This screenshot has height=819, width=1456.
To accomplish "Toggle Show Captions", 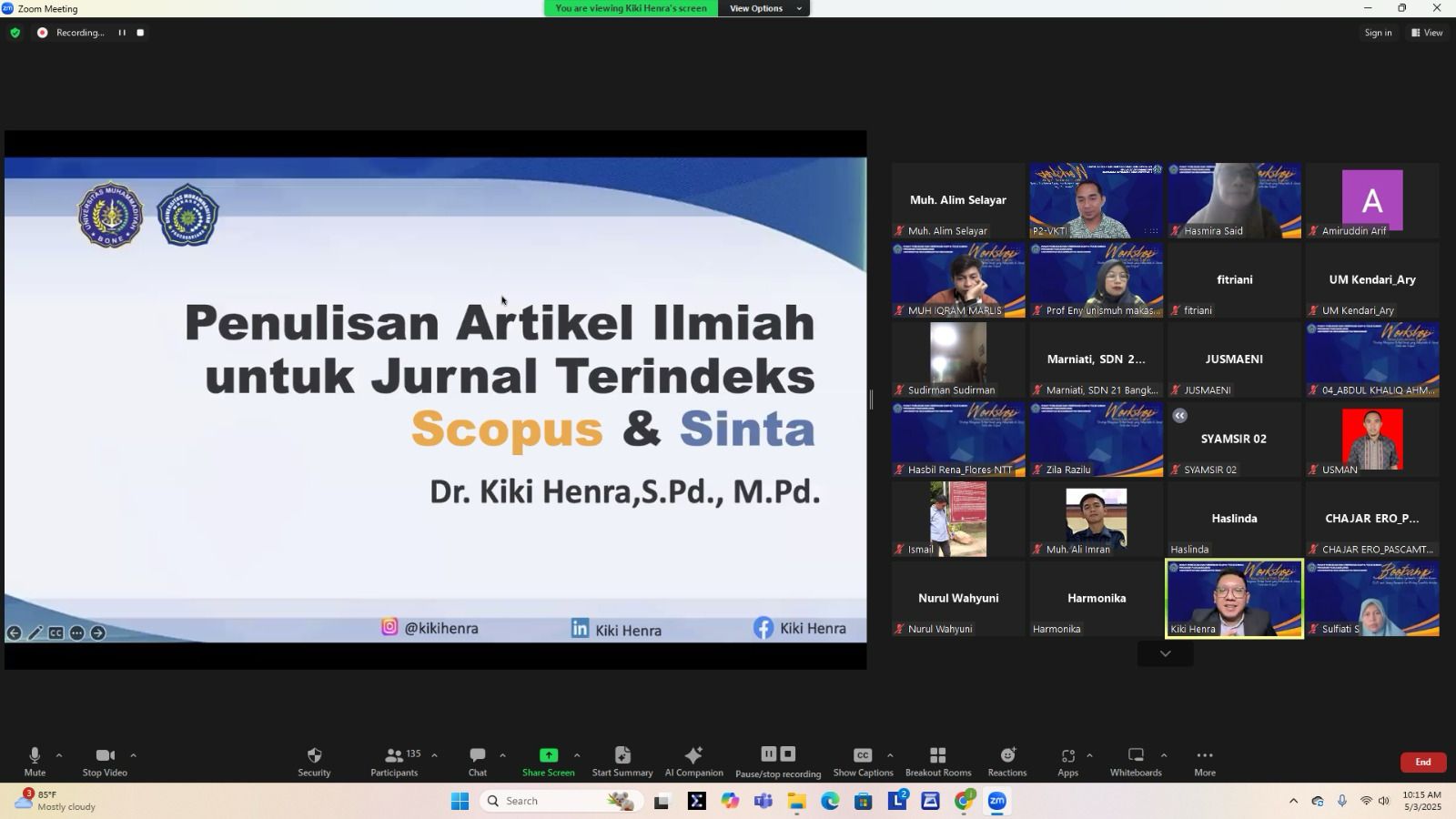I will (862, 761).
